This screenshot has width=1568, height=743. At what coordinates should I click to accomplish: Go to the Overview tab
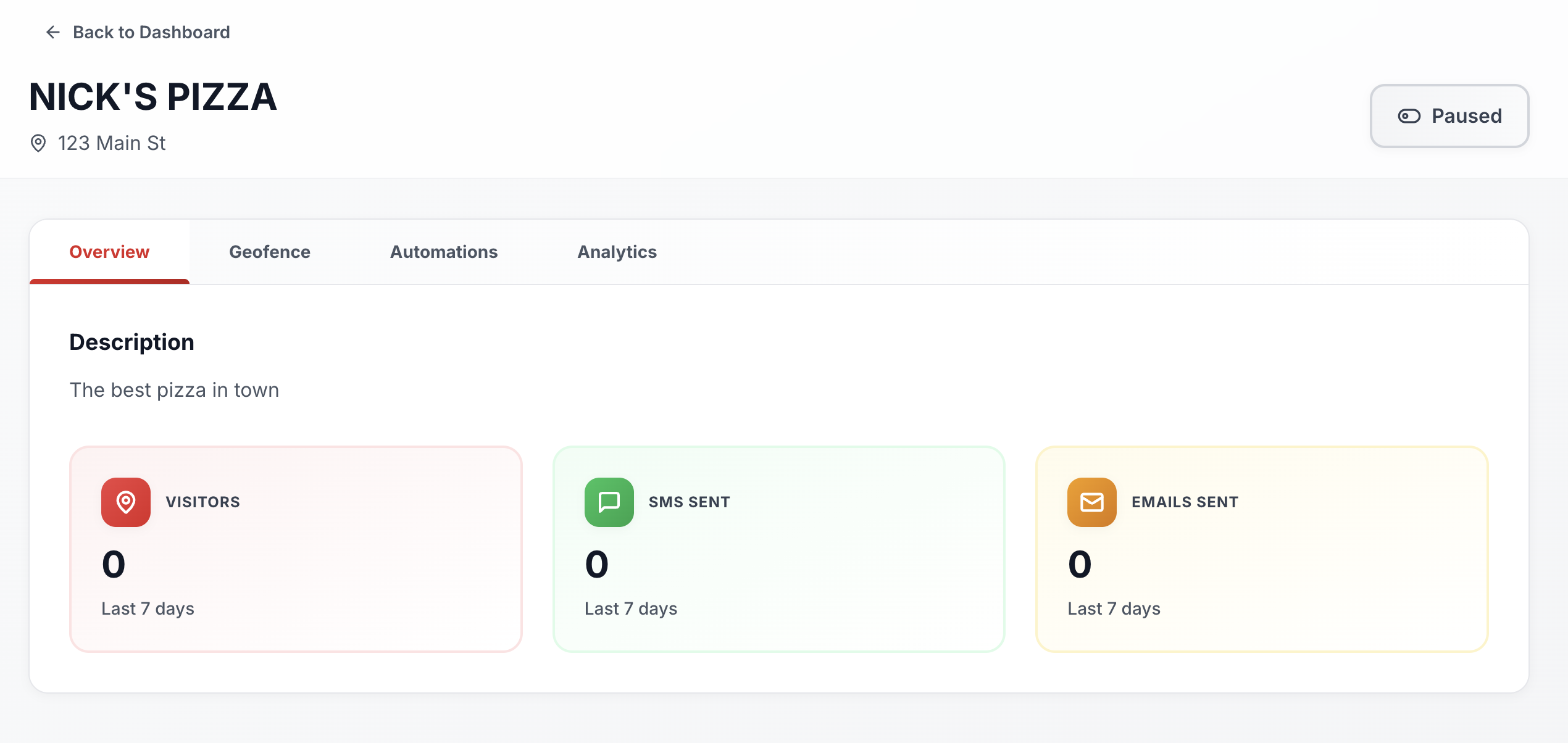tap(109, 252)
